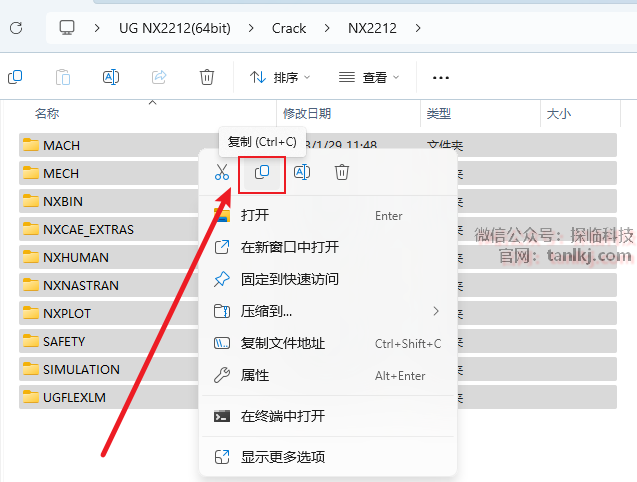This screenshot has height=482, width=637.
Task: Select the SIMULATION folder name
Action: (81, 369)
